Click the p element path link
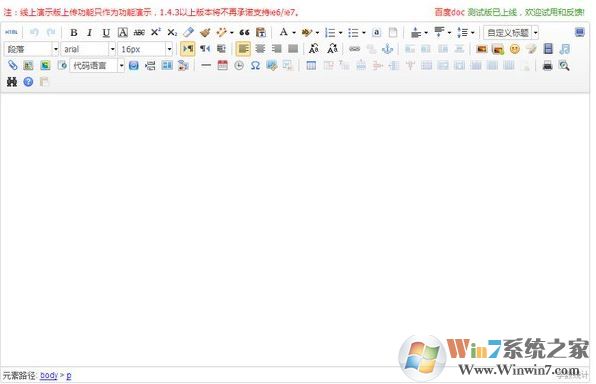The image size is (596, 384). (69, 376)
